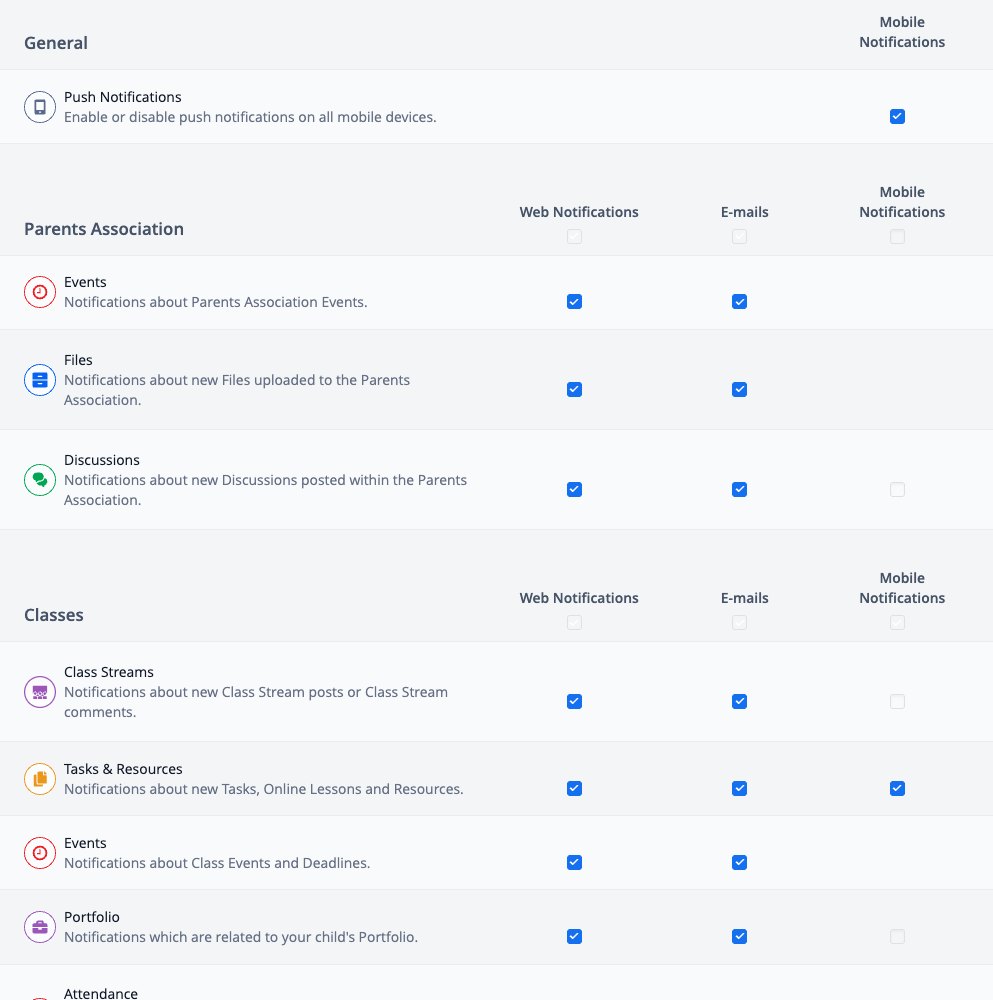Toggle all Mobile Notifications under Classes header
This screenshot has width=993, height=1000.
[x=897, y=622]
